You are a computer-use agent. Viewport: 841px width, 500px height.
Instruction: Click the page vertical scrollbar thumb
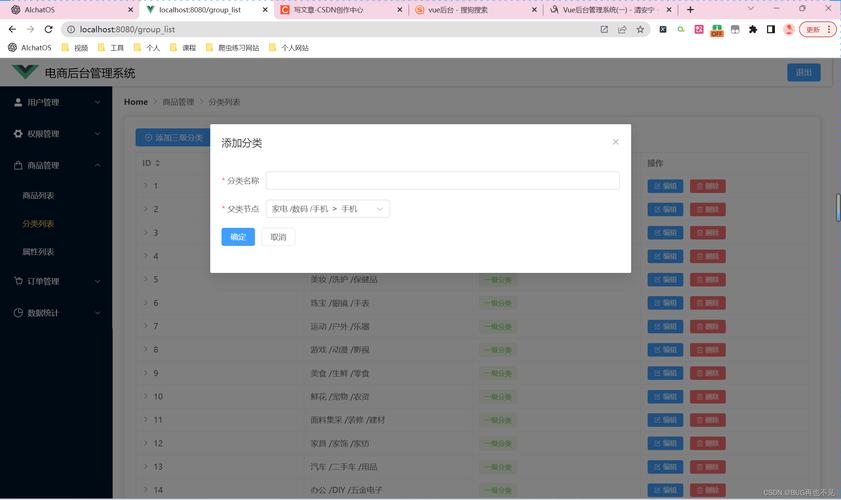click(x=838, y=207)
